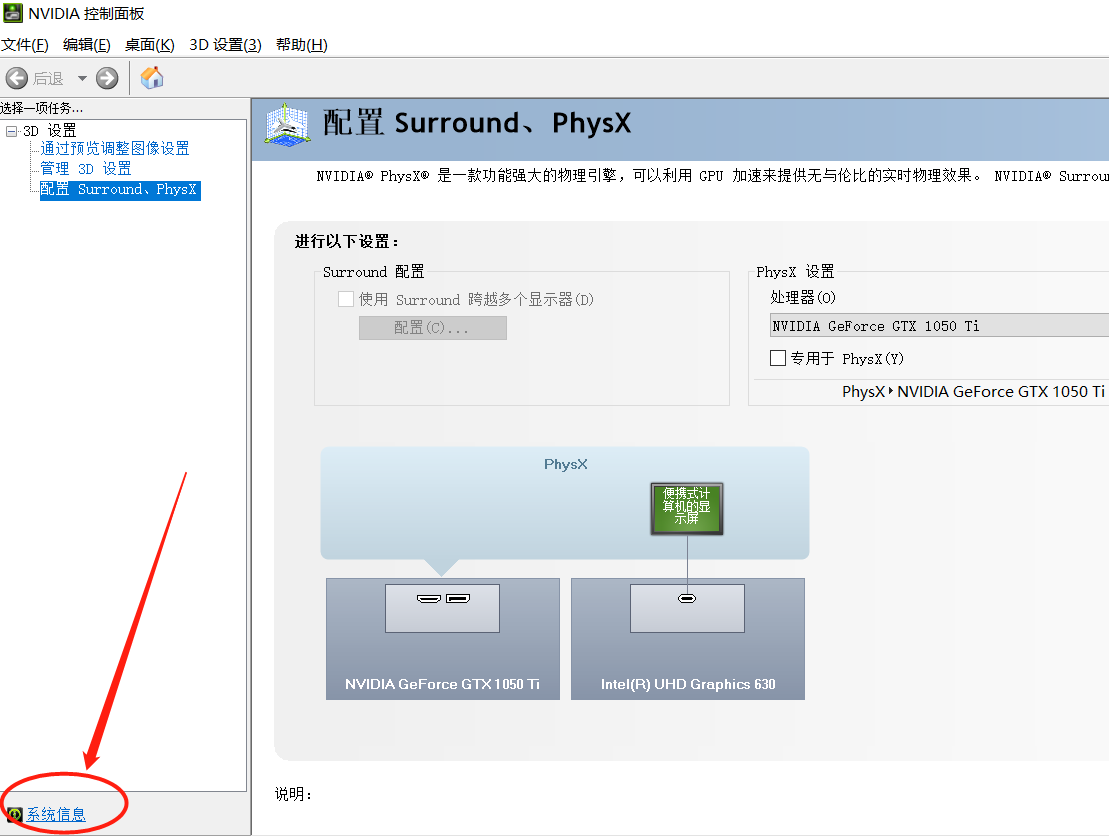Click the 配置(C)... button

(432, 328)
